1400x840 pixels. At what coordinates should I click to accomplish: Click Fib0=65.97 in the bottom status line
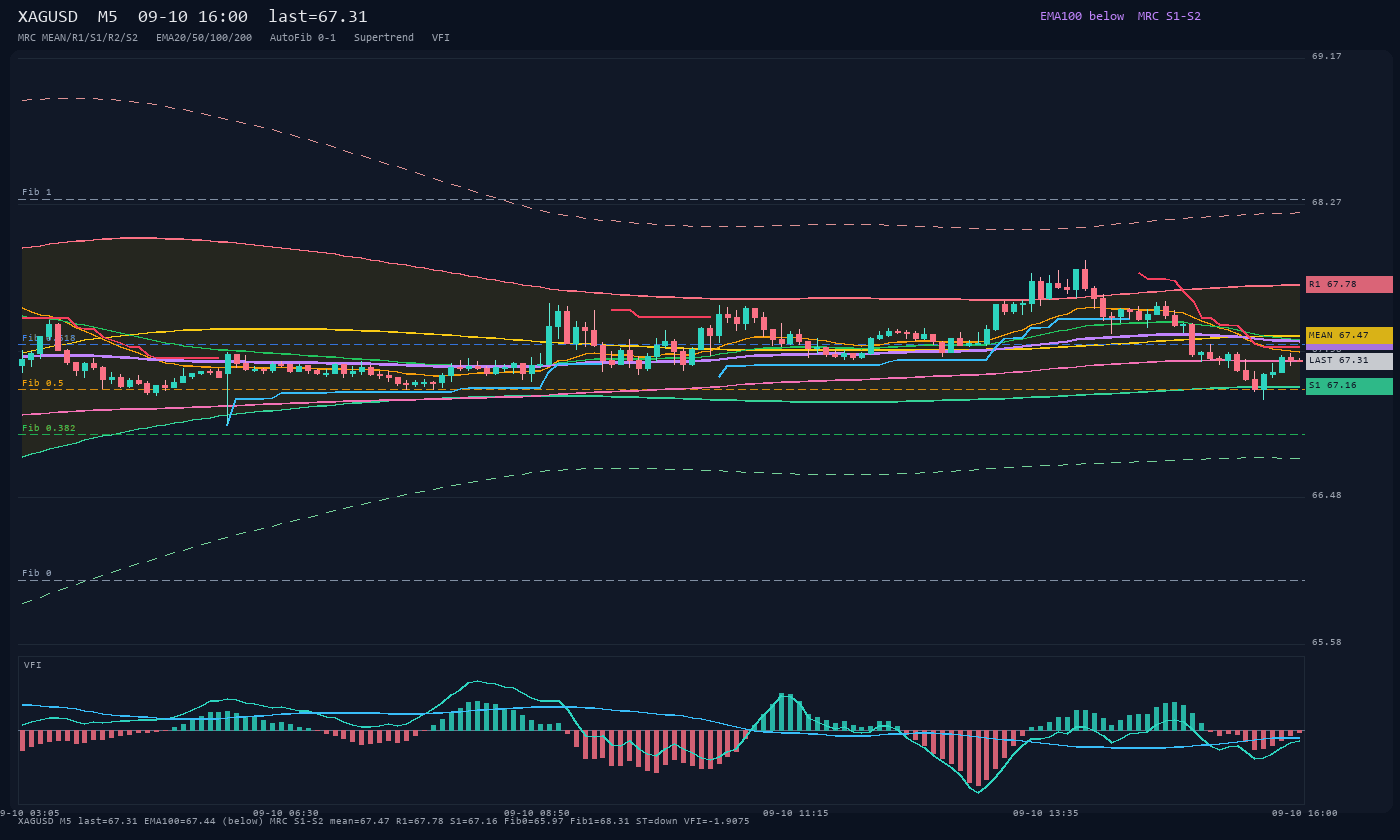click(x=534, y=821)
